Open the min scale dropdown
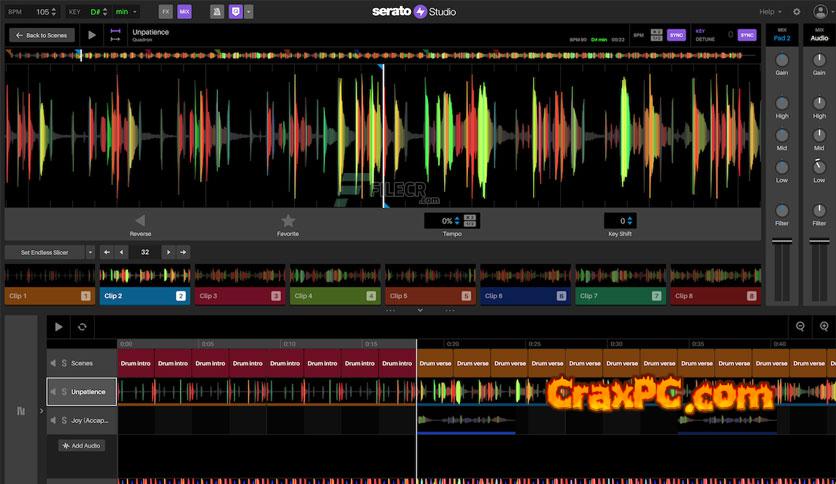The width and height of the screenshot is (836, 484). (x=126, y=12)
